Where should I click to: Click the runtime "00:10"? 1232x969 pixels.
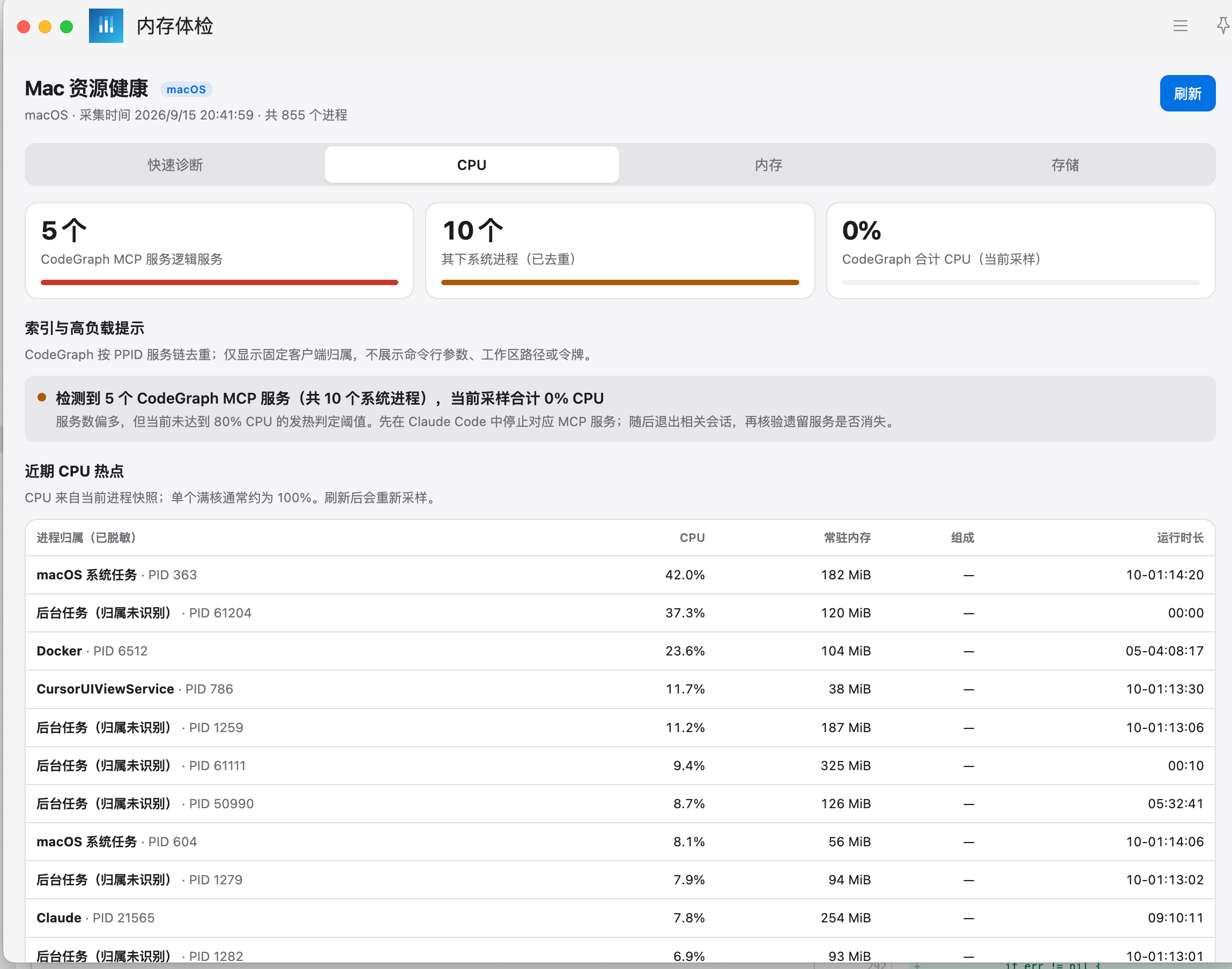pyautogui.click(x=1185, y=765)
